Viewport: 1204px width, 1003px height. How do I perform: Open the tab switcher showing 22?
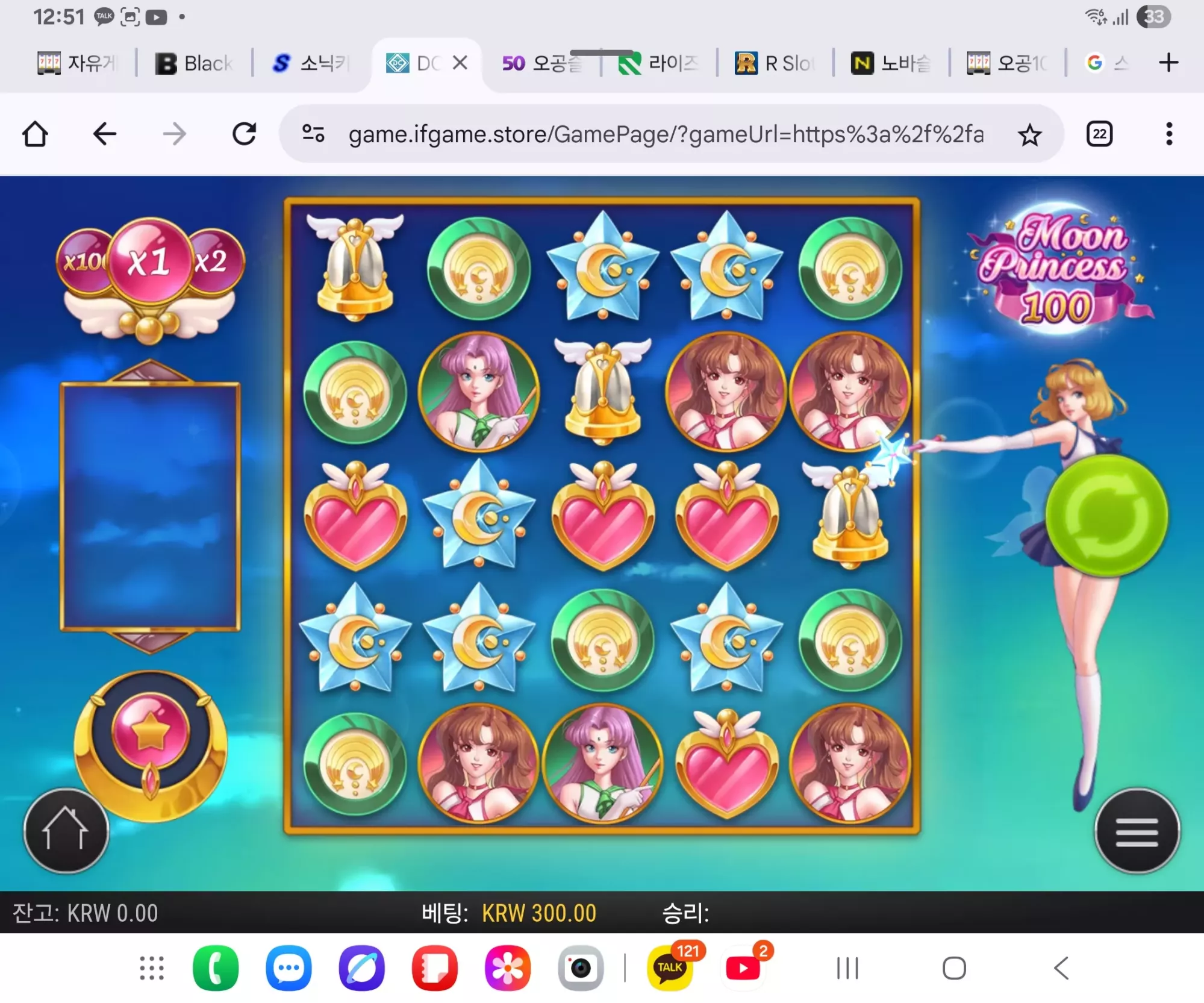1099,134
